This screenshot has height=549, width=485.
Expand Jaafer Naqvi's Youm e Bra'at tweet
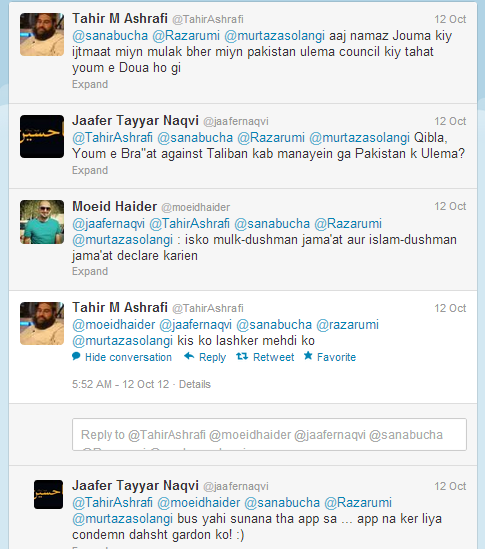pyautogui.click(x=90, y=170)
